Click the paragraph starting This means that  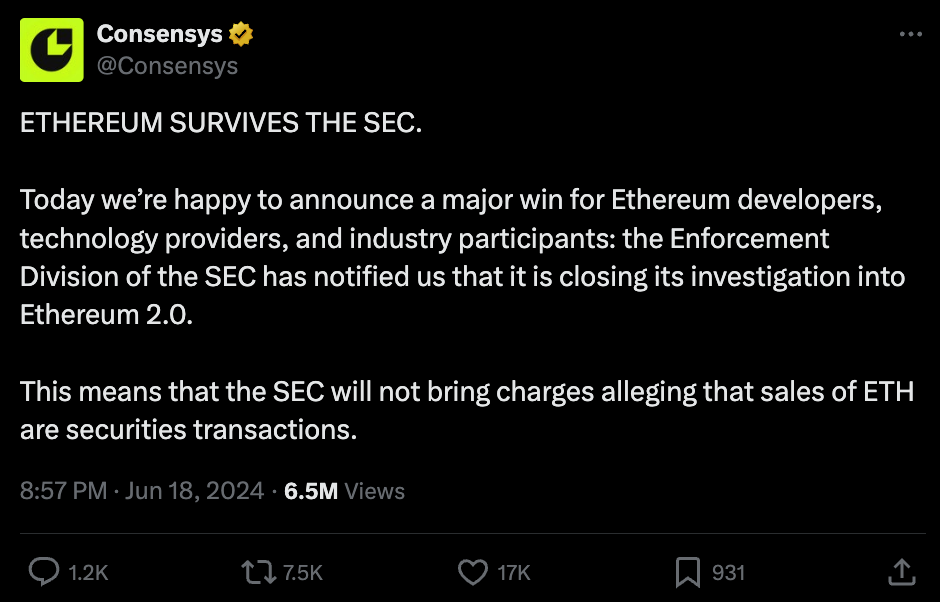pos(467,410)
